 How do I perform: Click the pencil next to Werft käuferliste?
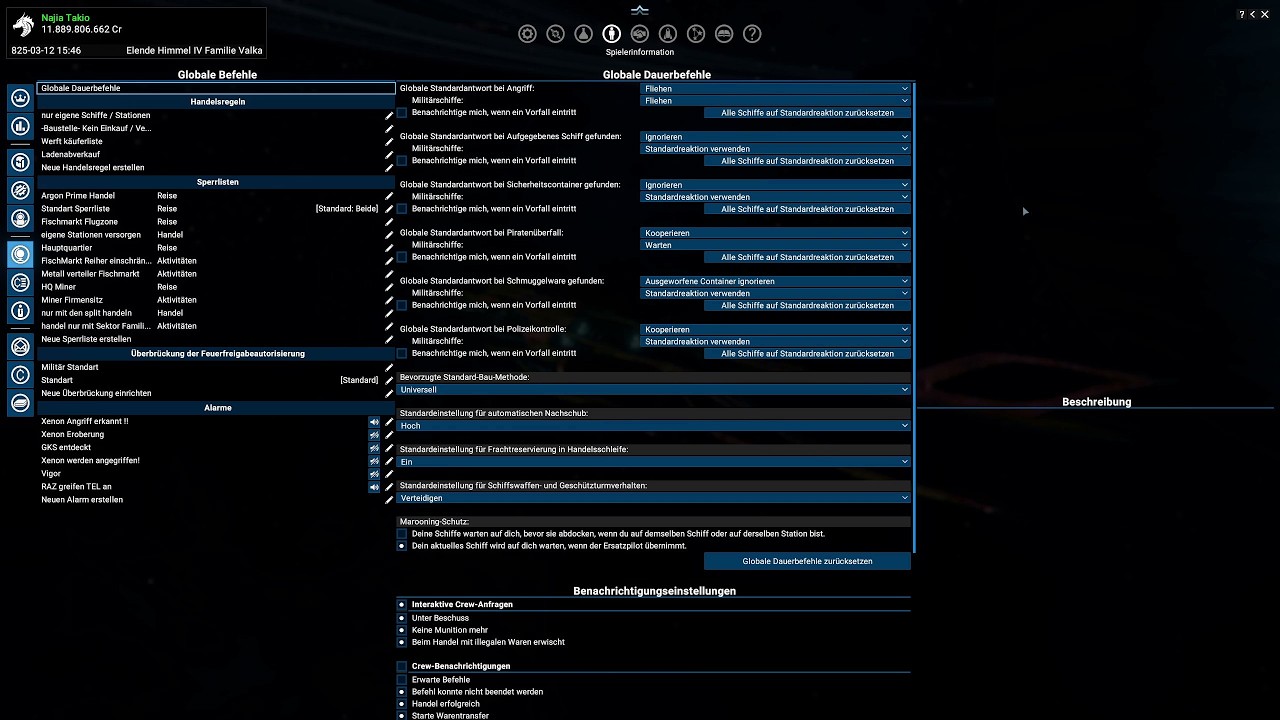click(389, 142)
